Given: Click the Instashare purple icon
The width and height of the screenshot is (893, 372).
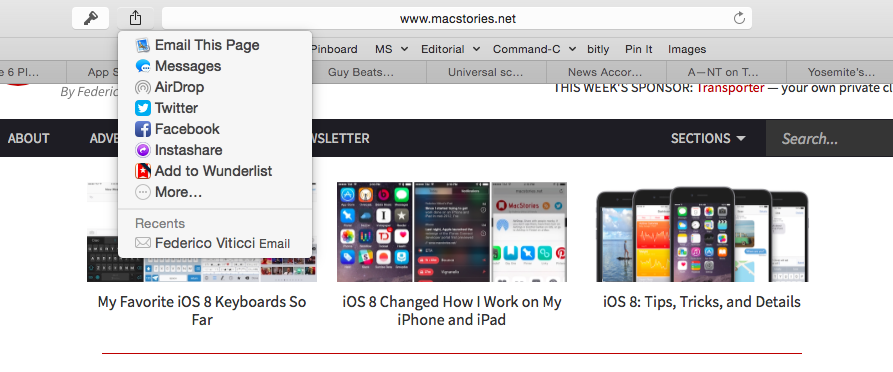Looking at the screenshot, I should 142,150.
